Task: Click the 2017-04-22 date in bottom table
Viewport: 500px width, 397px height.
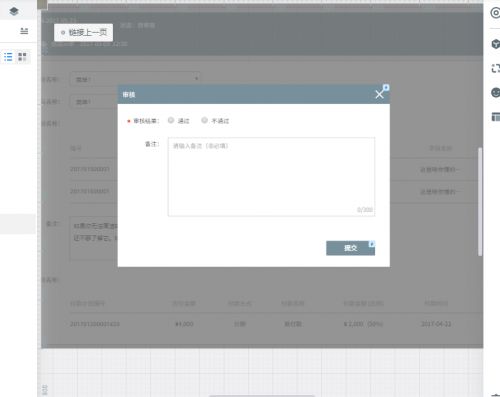Action: pyautogui.click(x=436, y=324)
